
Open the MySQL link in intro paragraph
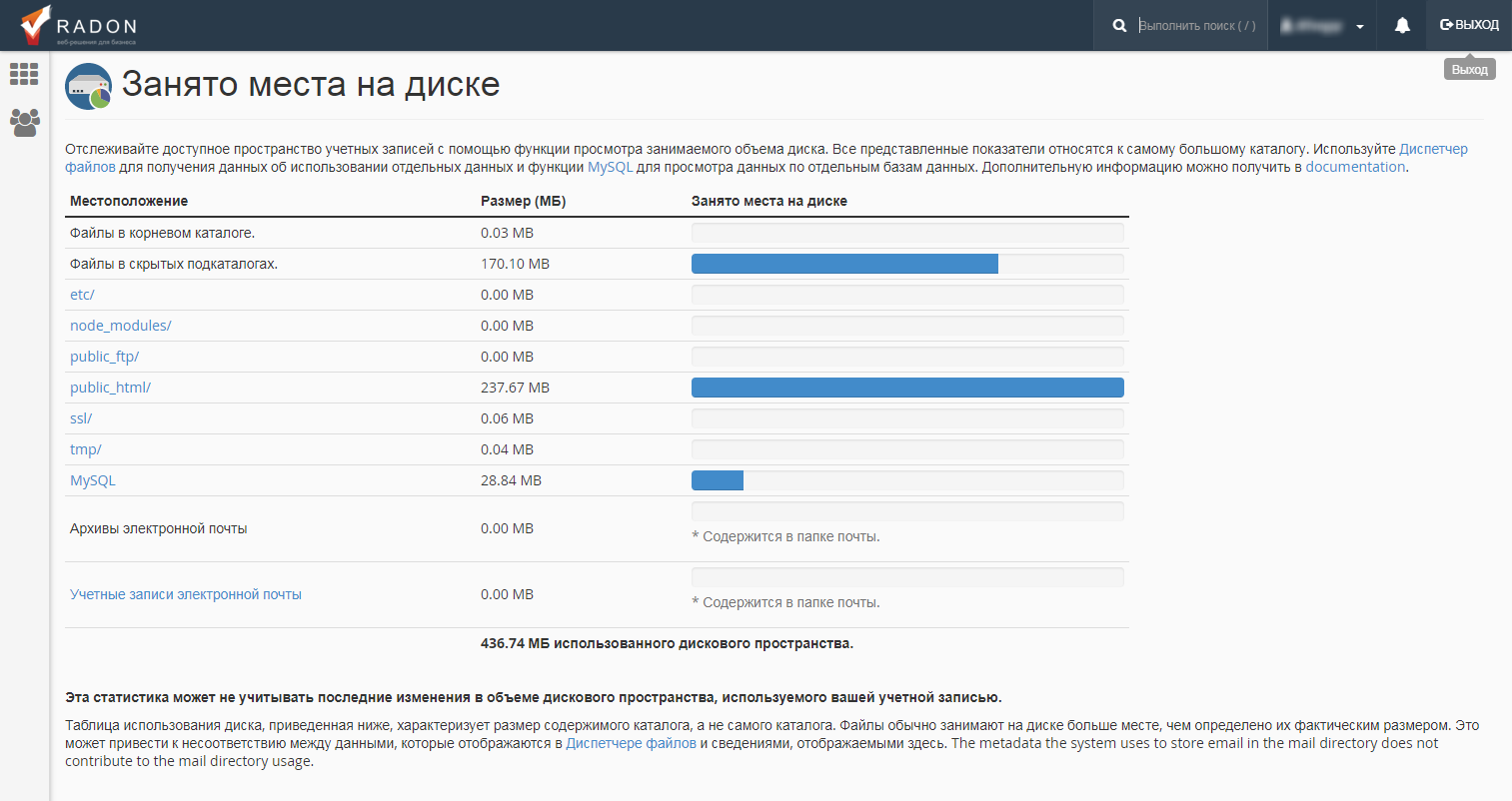pos(610,167)
